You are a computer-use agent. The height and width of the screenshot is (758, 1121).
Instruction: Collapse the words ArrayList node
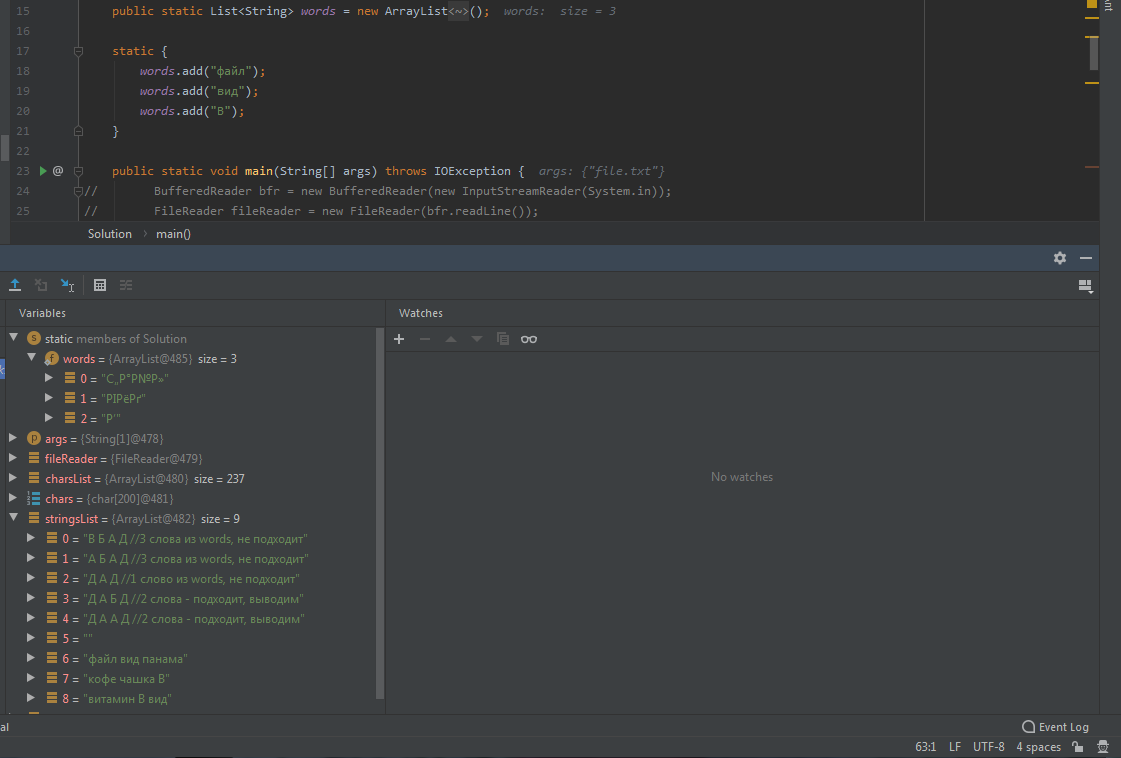point(31,358)
